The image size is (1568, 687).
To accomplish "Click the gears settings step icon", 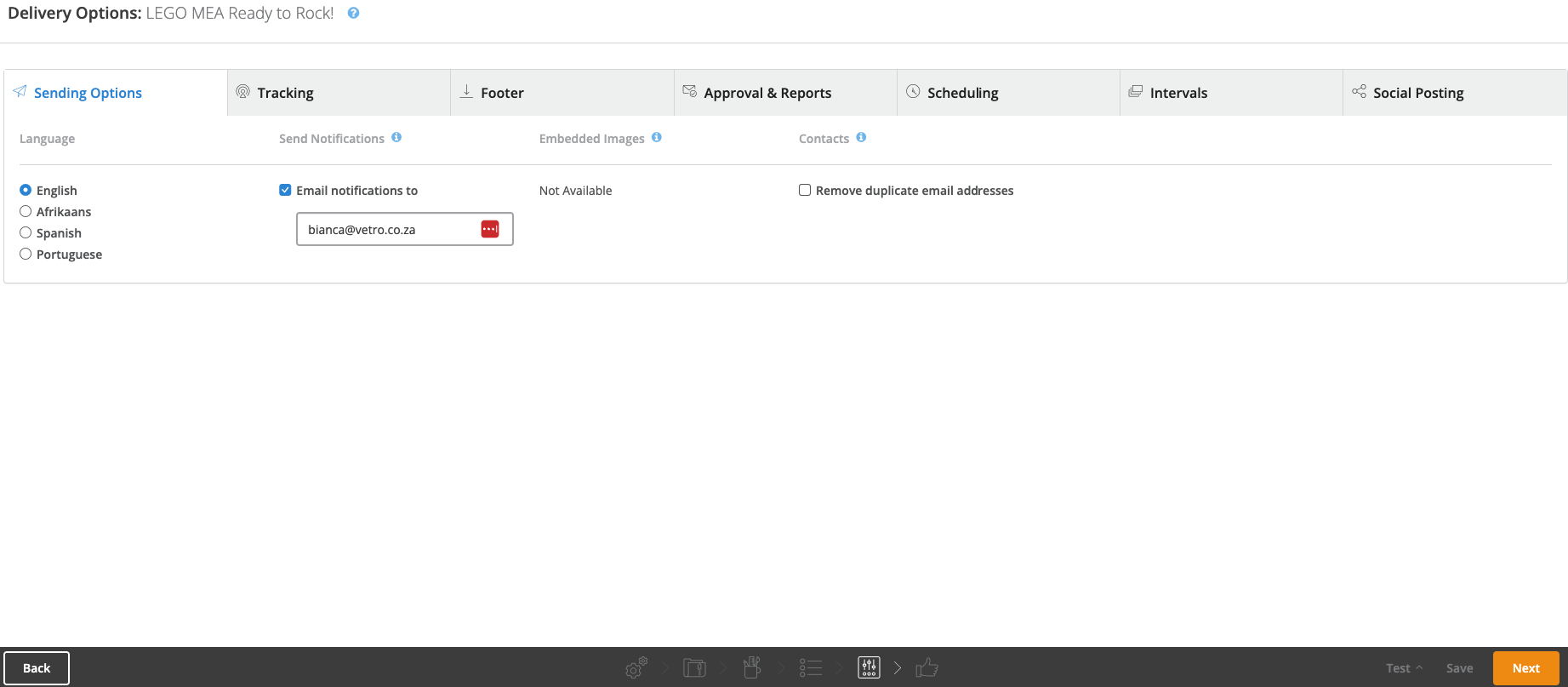I will pos(636,668).
